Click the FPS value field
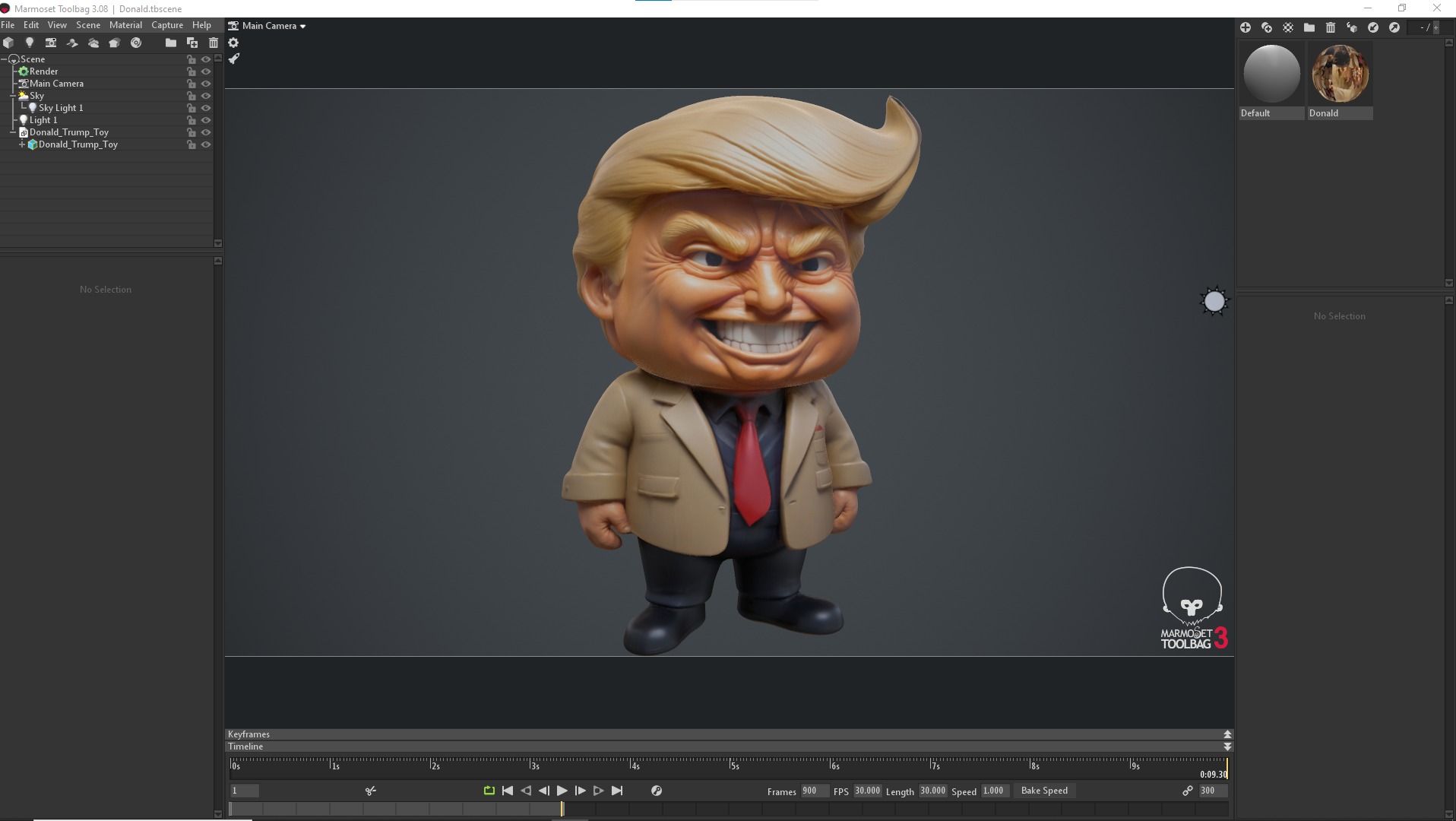The width and height of the screenshot is (1456, 821). pos(867,791)
